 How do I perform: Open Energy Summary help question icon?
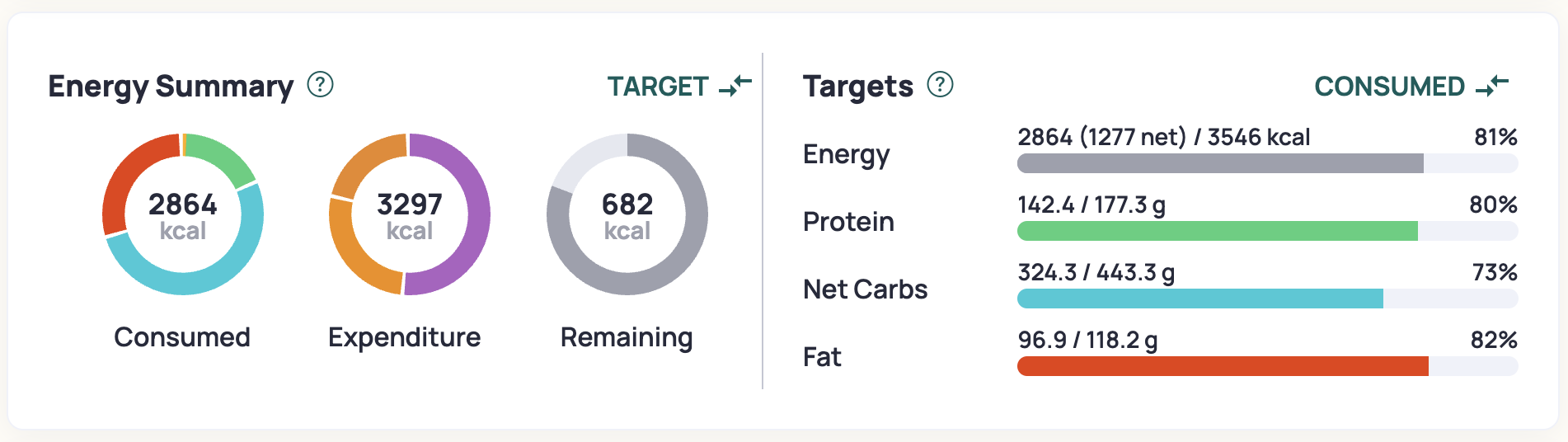pyautogui.click(x=320, y=84)
